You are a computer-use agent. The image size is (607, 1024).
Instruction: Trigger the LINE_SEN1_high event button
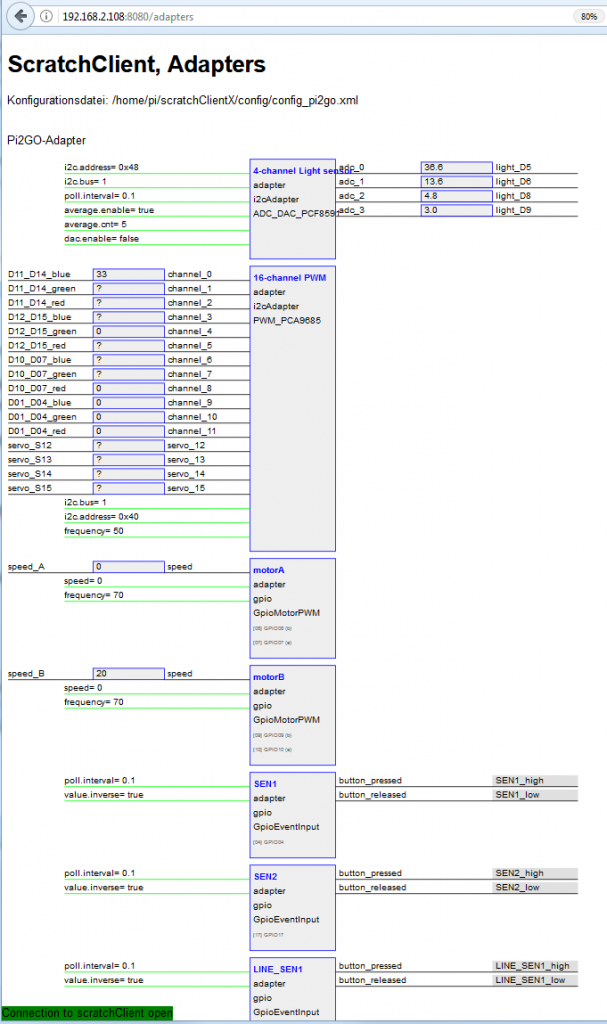536,966
